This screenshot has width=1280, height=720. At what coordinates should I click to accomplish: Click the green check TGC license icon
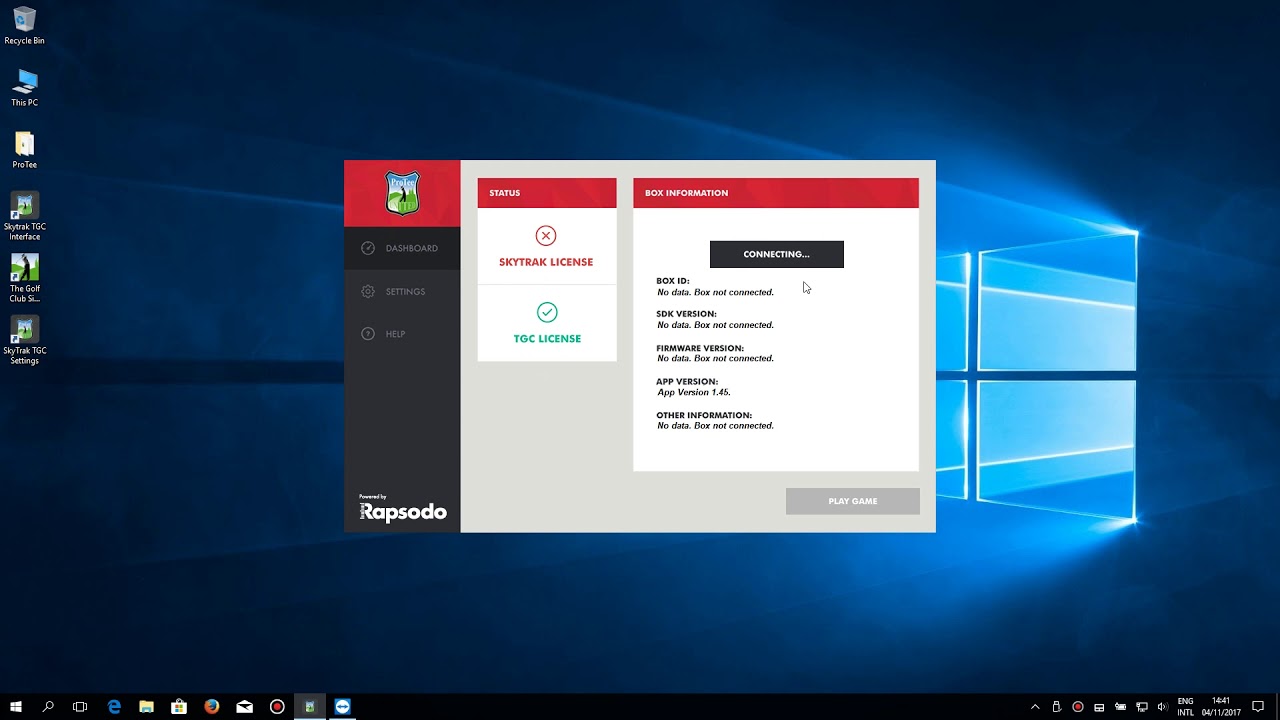[x=546, y=312]
